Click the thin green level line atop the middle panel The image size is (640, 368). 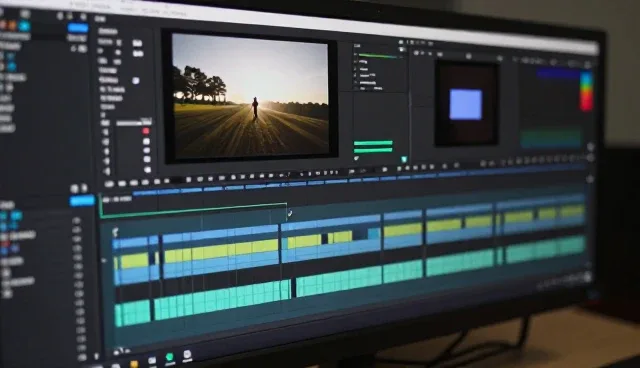[378, 56]
